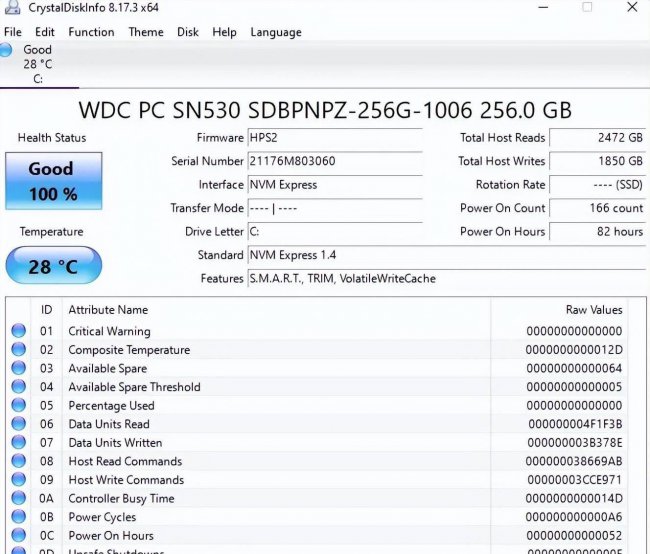Click Rotation Rate value ---- (SSD)
Screen dimensions: 650x554
tap(597, 185)
